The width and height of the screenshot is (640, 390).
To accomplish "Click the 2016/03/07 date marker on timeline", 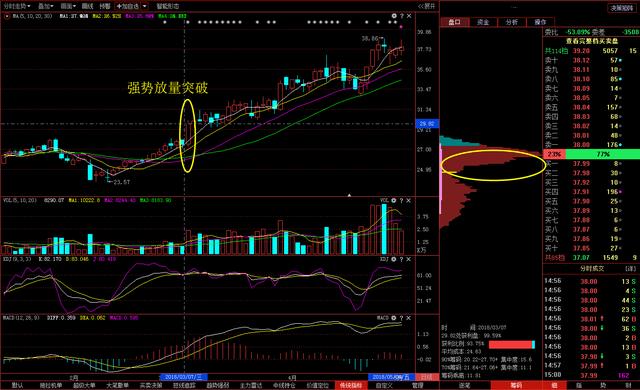I will pyautogui.click(x=184, y=377).
